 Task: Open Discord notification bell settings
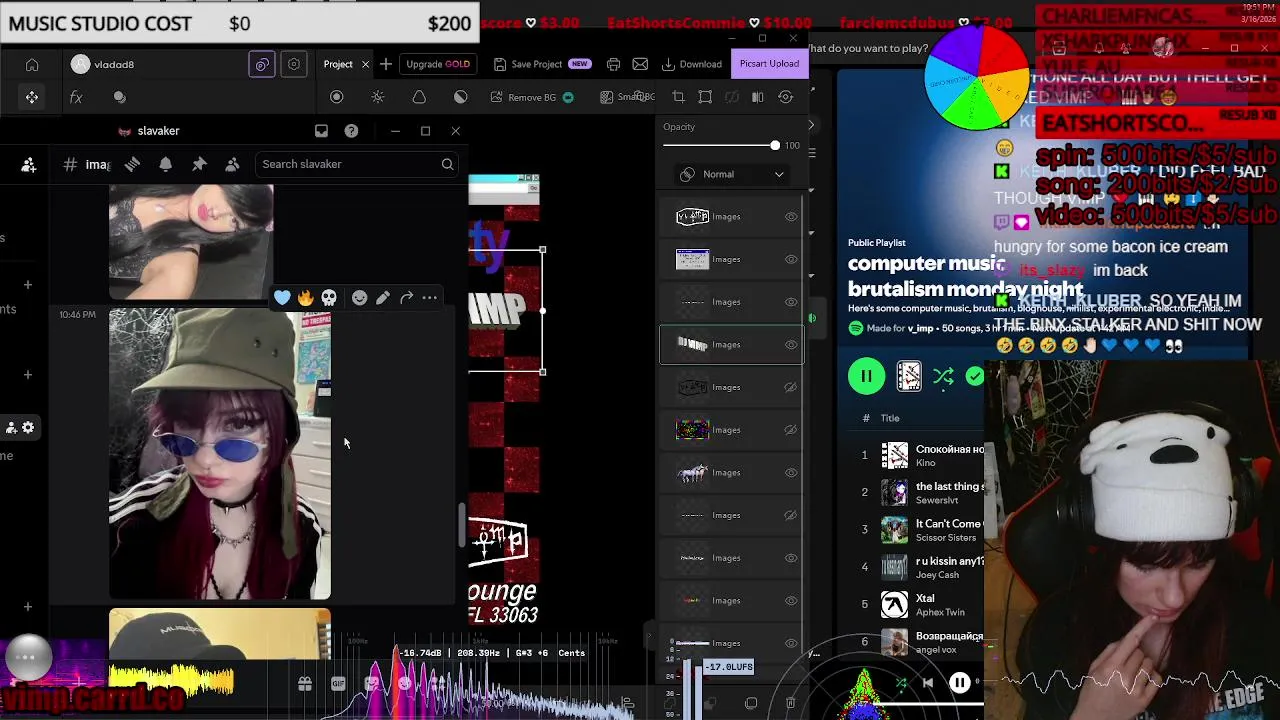click(x=166, y=164)
